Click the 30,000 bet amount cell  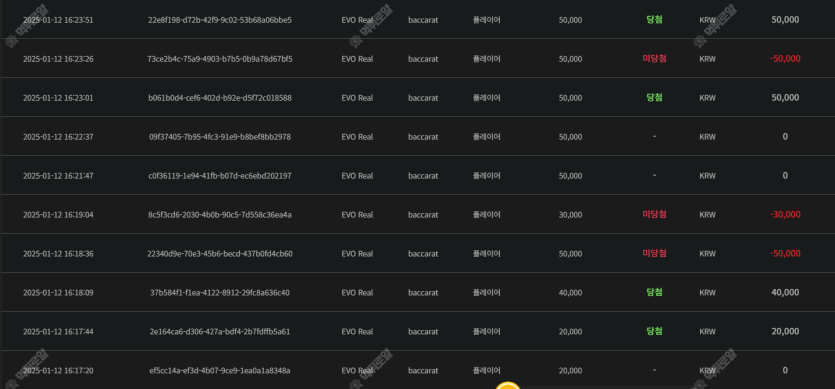pyautogui.click(x=570, y=215)
